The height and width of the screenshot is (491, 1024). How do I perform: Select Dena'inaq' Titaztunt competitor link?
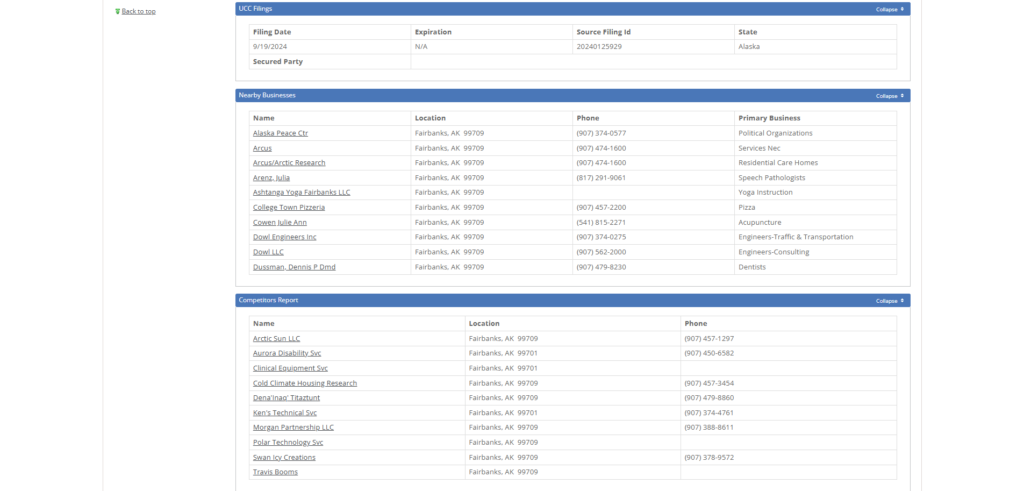click(x=289, y=398)
